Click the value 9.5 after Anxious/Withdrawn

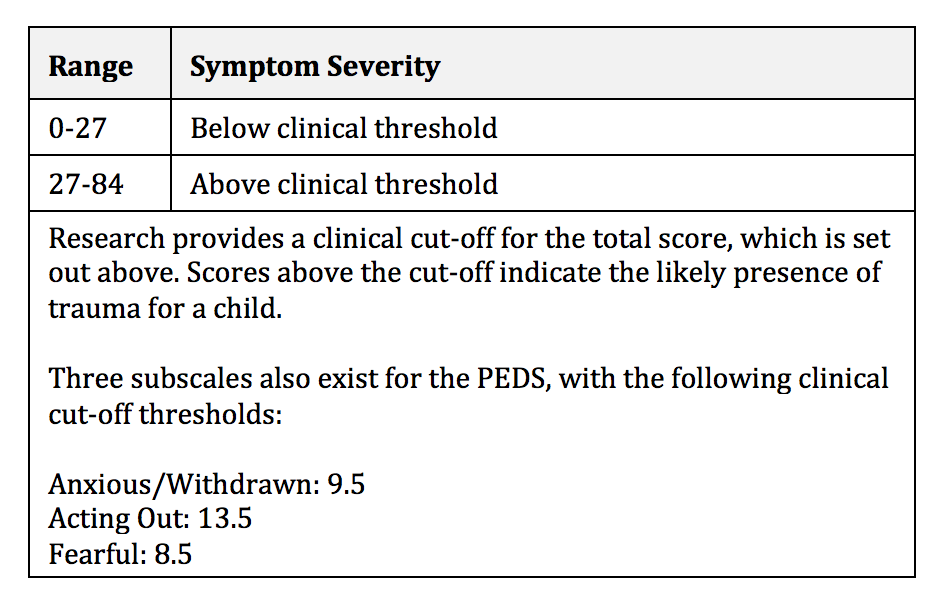[x=346, y=484]
